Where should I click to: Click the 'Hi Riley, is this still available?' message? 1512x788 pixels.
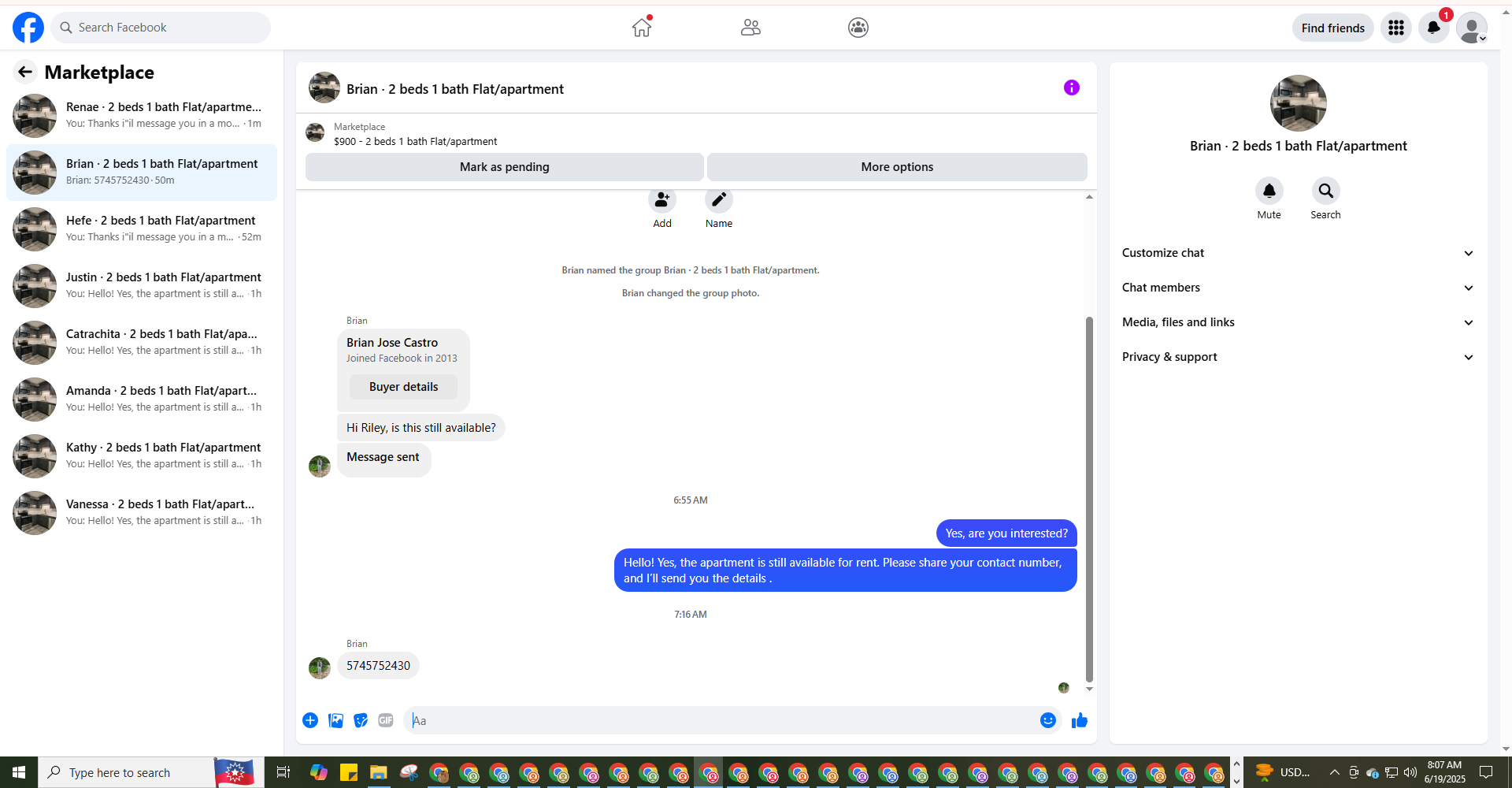click(421, 428)
